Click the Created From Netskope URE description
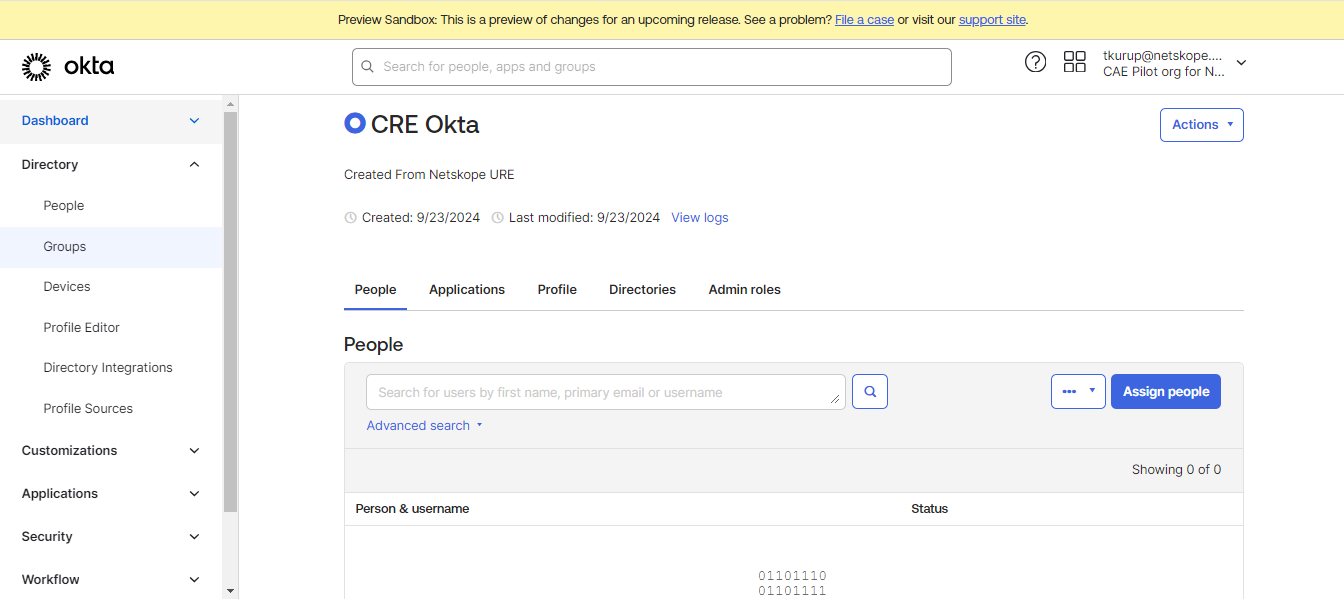 429,175
